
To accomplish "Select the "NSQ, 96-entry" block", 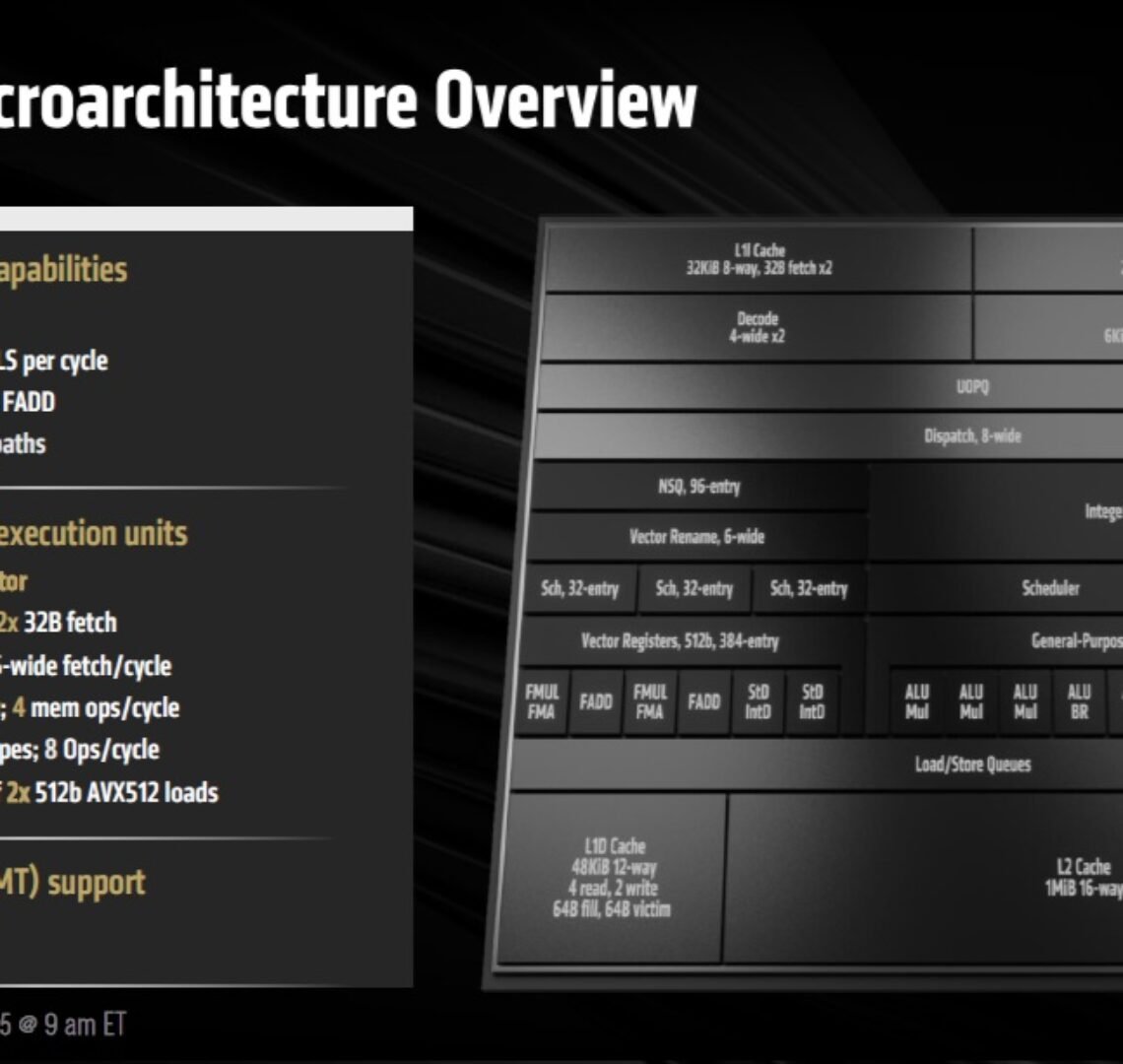I will pos(699,487).
